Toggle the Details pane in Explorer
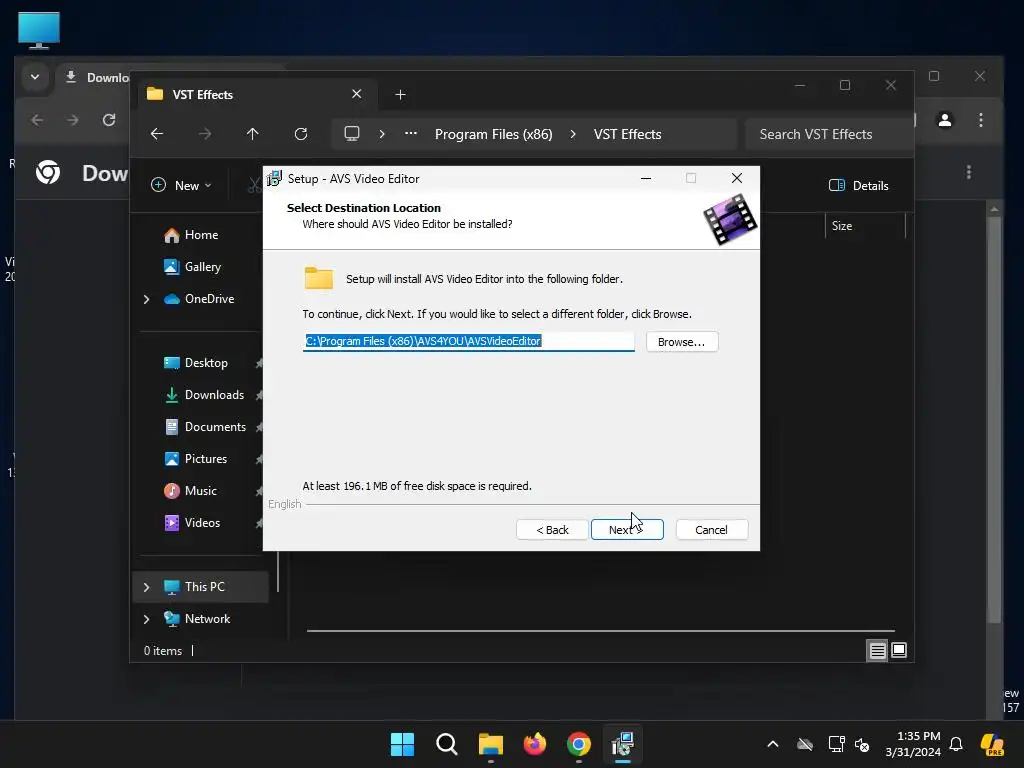This screenshot has height=768, width=1024. tap(858, 185)
